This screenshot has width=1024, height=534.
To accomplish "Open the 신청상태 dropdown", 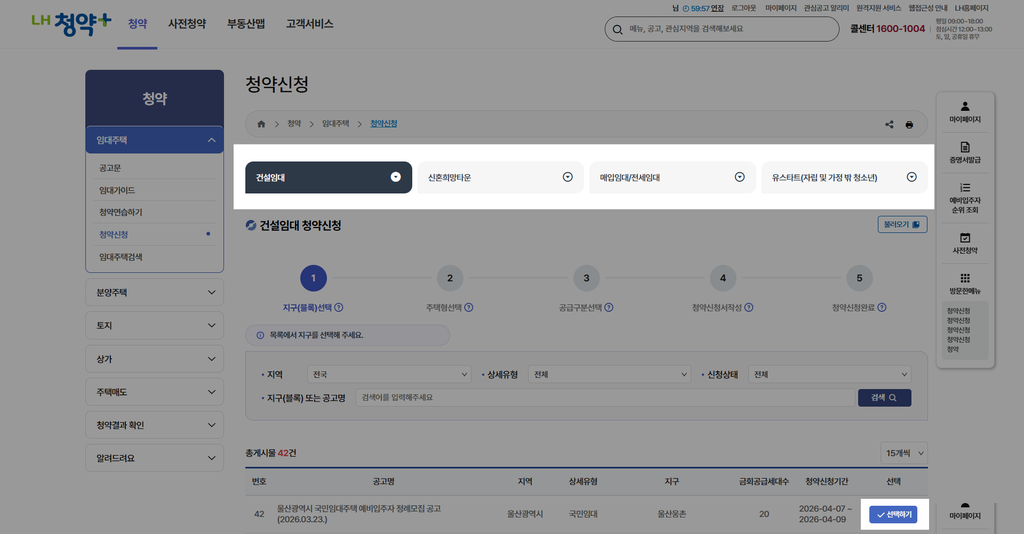I will tap(829, 374).
